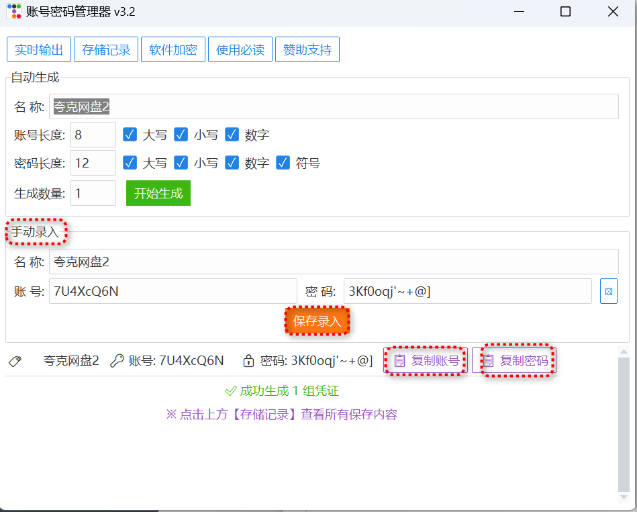Click 账号: 7U4XcQ6N text in record row
Image resolution: width=637 pixels, height=512 pixels.
click(176, 360)
